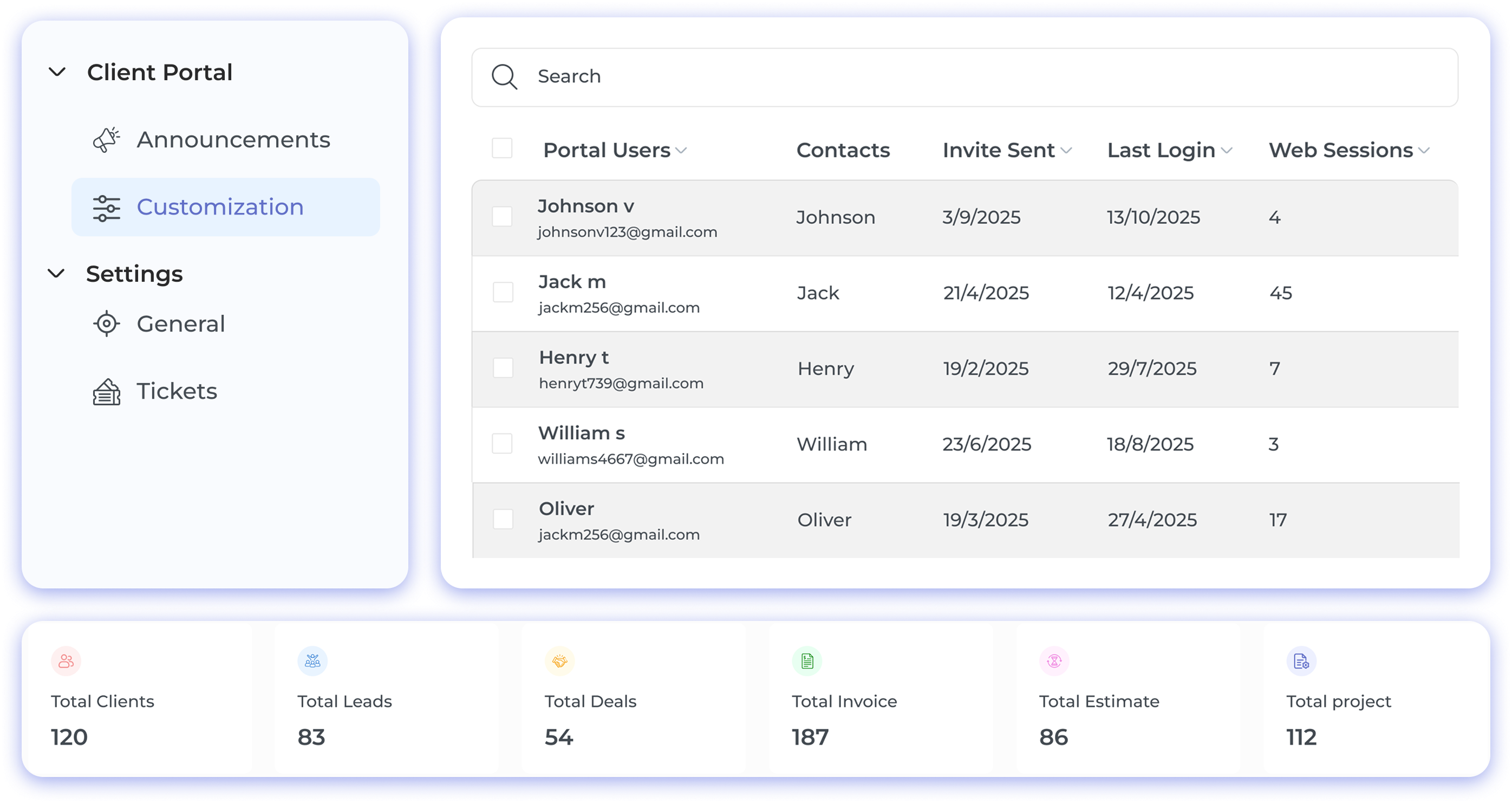Screen dimensions: 1512x803
Task: Click the Total Clients people icon
Action: pos(66,662)
